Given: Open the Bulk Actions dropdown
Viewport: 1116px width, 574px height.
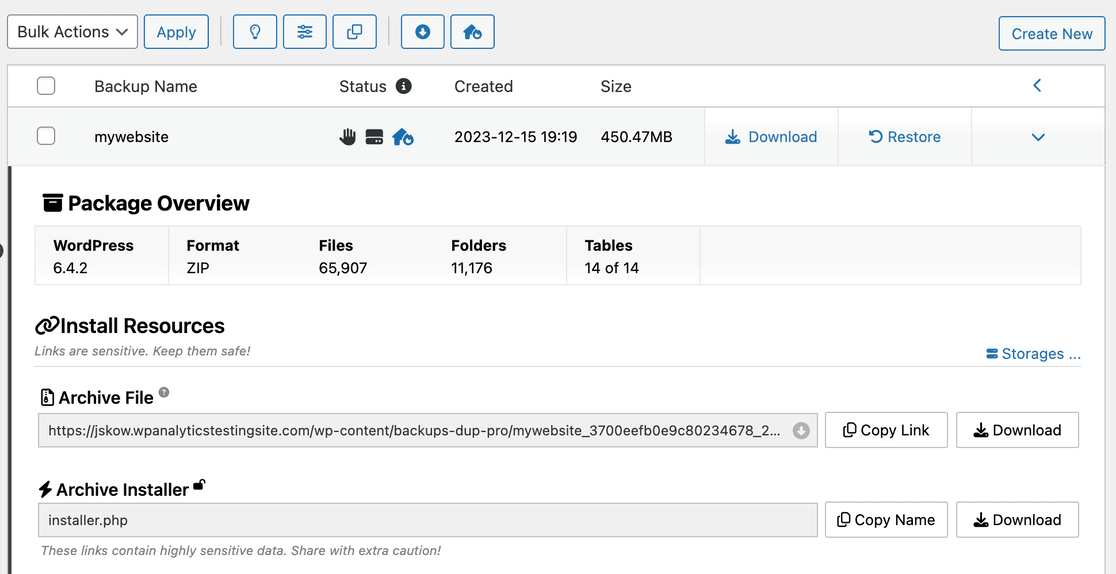Looking at the screenshot, I should (72, 32).
